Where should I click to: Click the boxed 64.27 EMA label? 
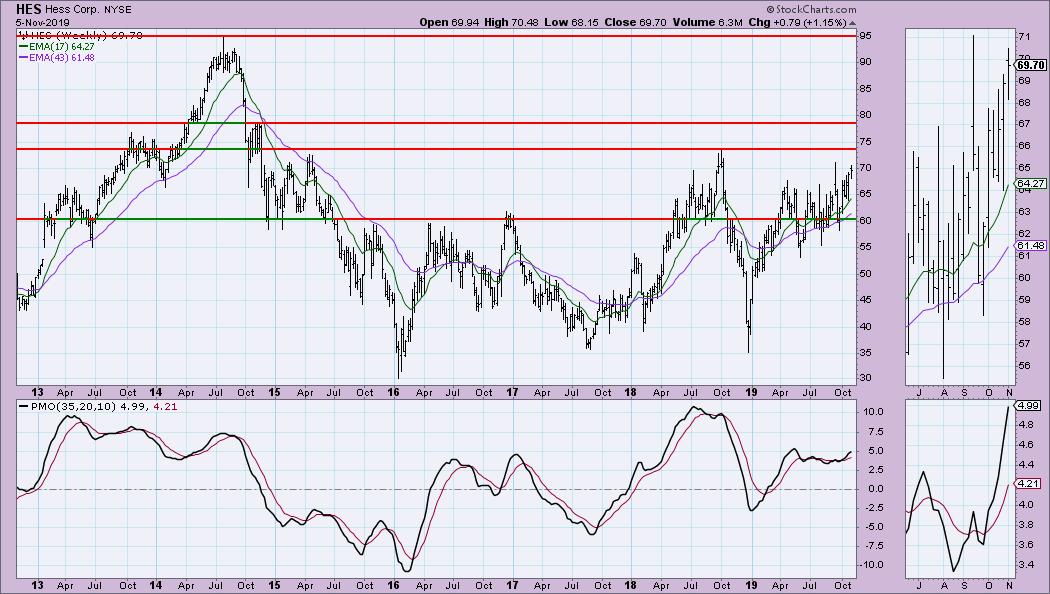[1031, 183]
